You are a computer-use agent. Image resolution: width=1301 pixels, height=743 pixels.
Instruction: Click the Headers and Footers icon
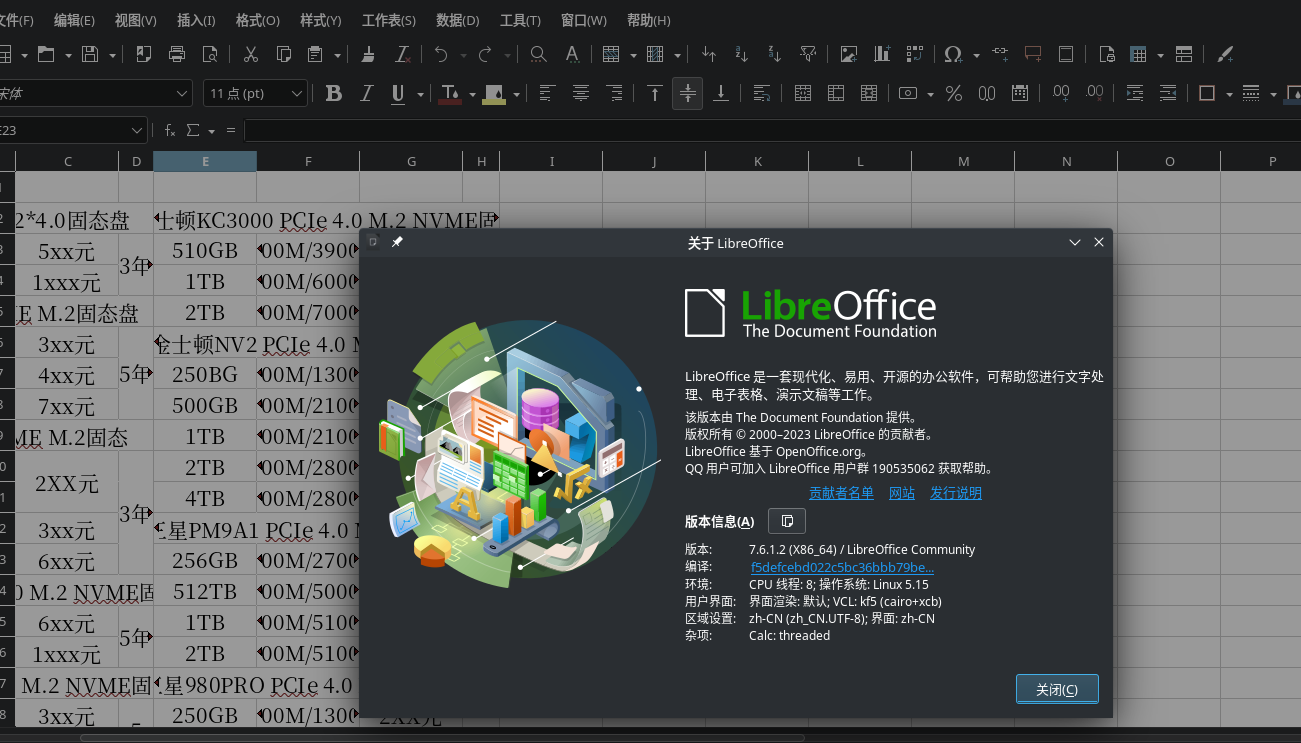pyautogui.click(x=1066, y=54)
